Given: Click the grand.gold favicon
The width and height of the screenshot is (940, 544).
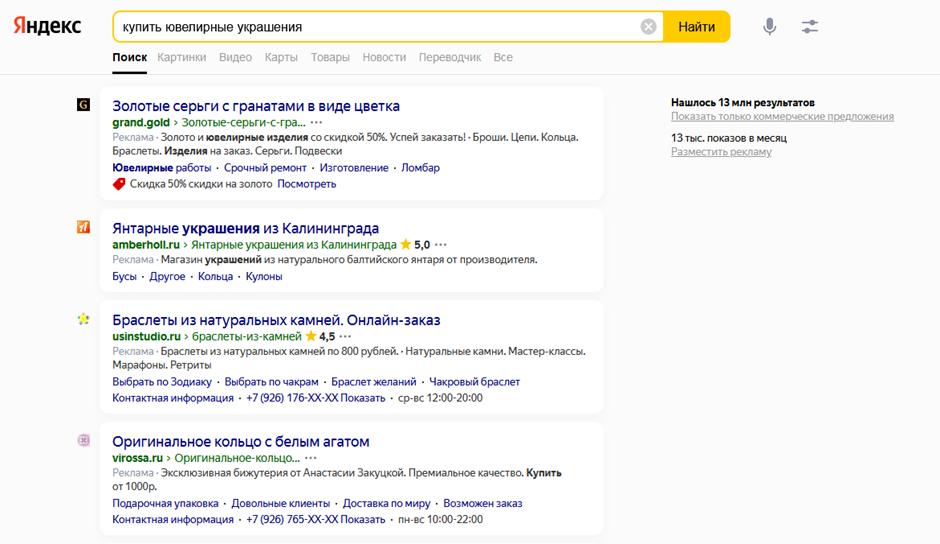Looking at the screenshot, I should [83, 105].
